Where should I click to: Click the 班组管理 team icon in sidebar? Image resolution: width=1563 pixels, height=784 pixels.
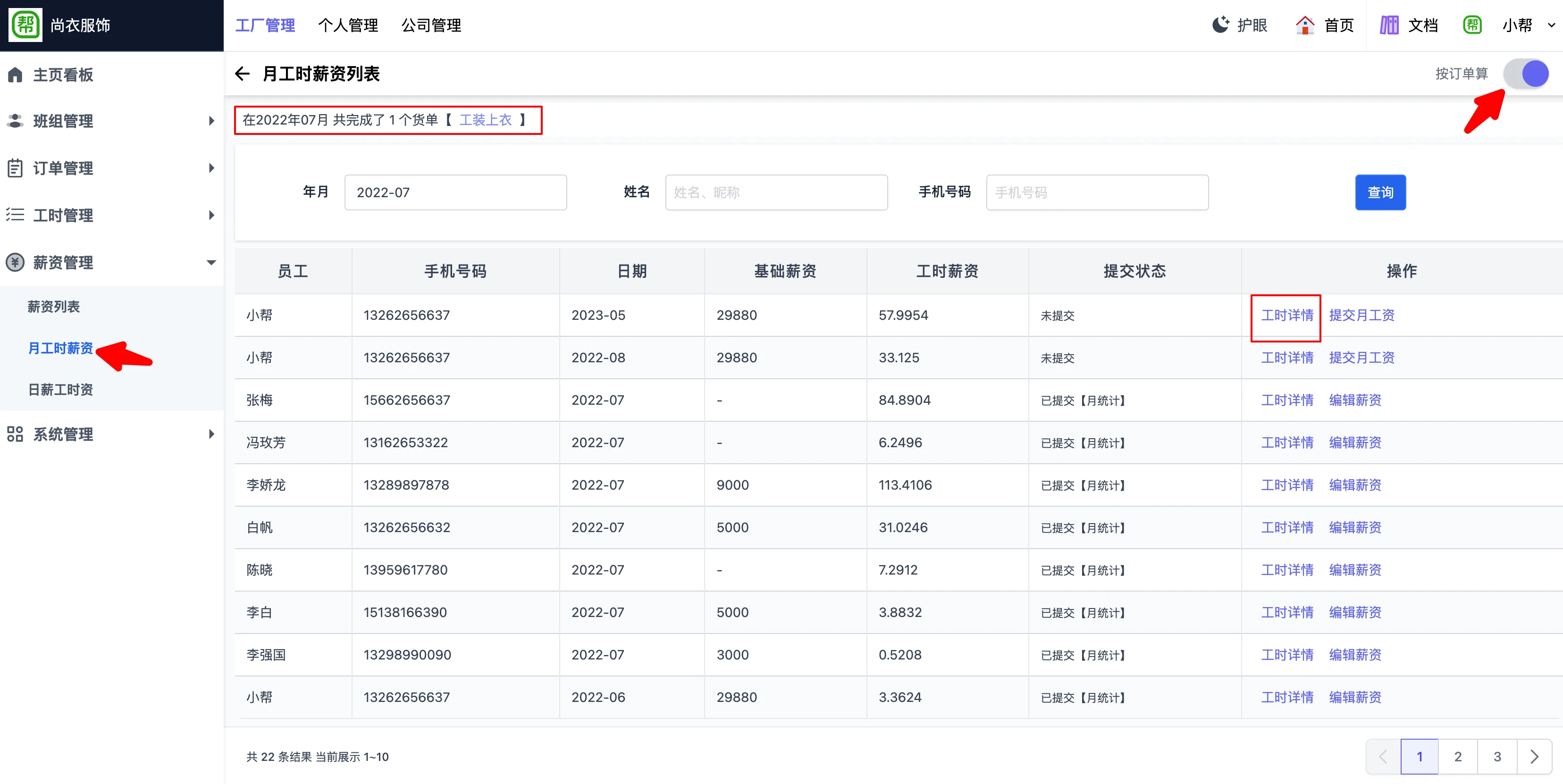pyautogui.click(x=15, y=121)
